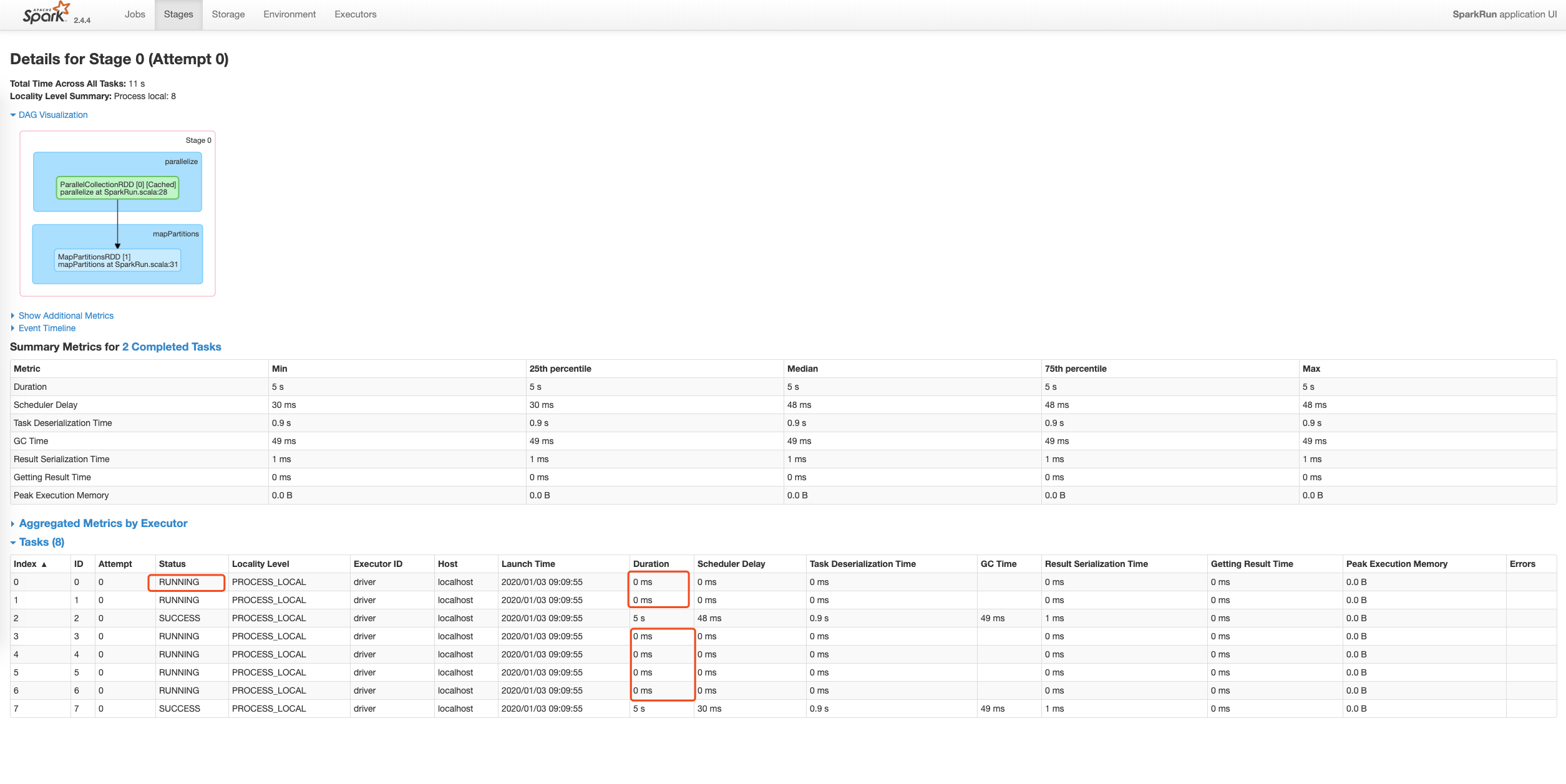Open the Environment tab

tap(289, 14)
